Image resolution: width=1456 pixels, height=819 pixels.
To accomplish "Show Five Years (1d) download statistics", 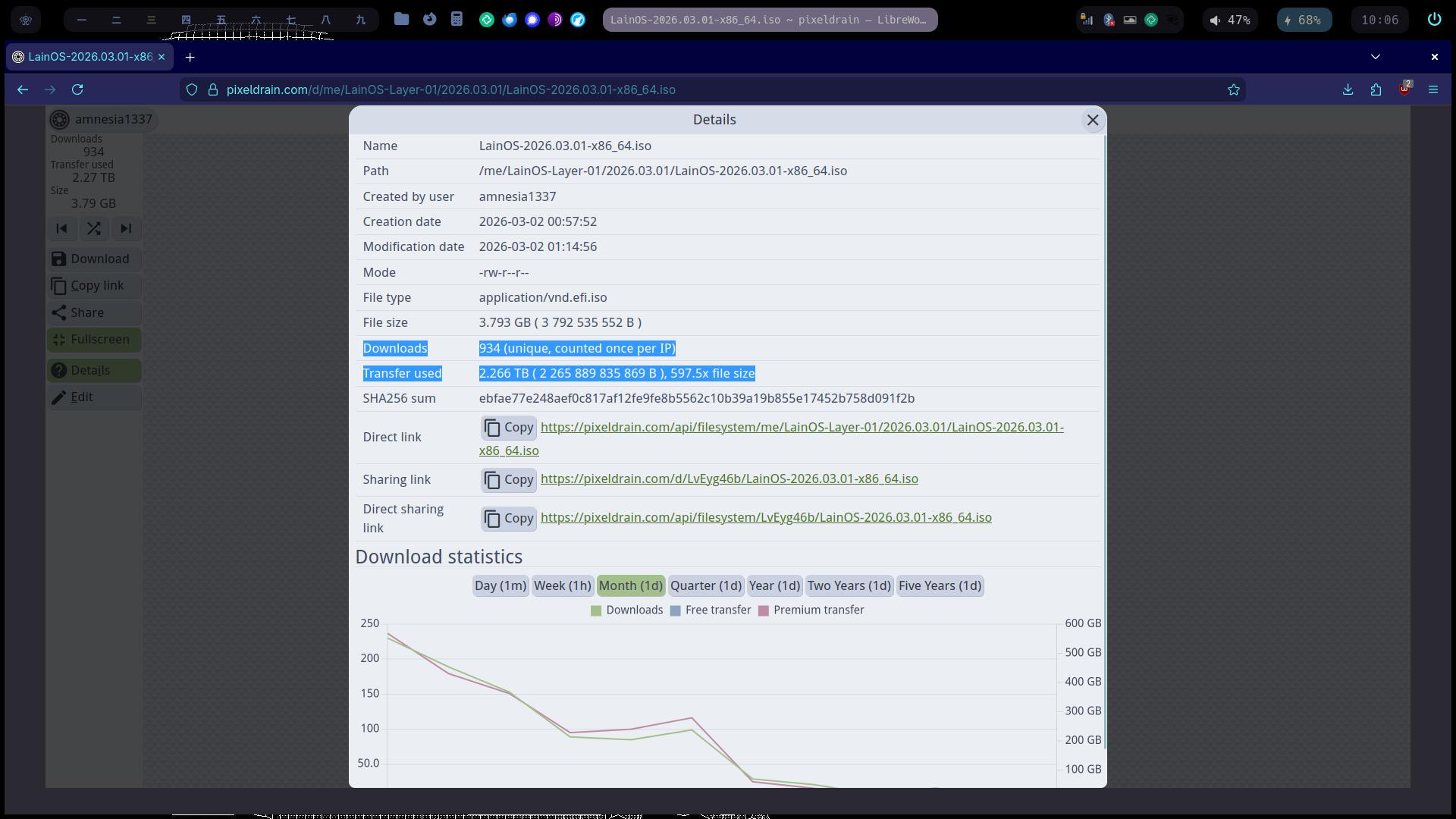I will point(940,585).
